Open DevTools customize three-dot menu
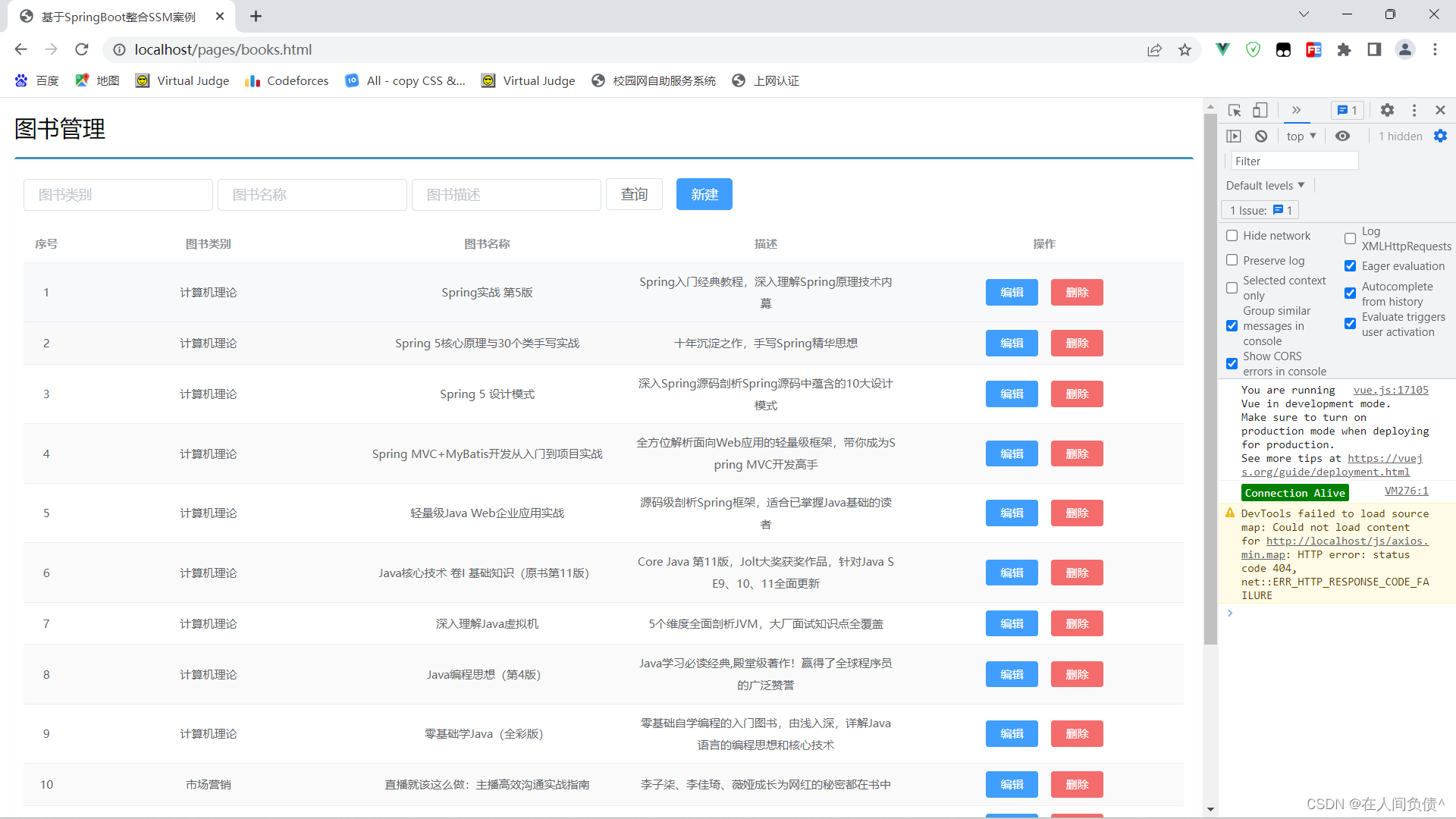1456x819 pixels. [x=1414, y=111]
